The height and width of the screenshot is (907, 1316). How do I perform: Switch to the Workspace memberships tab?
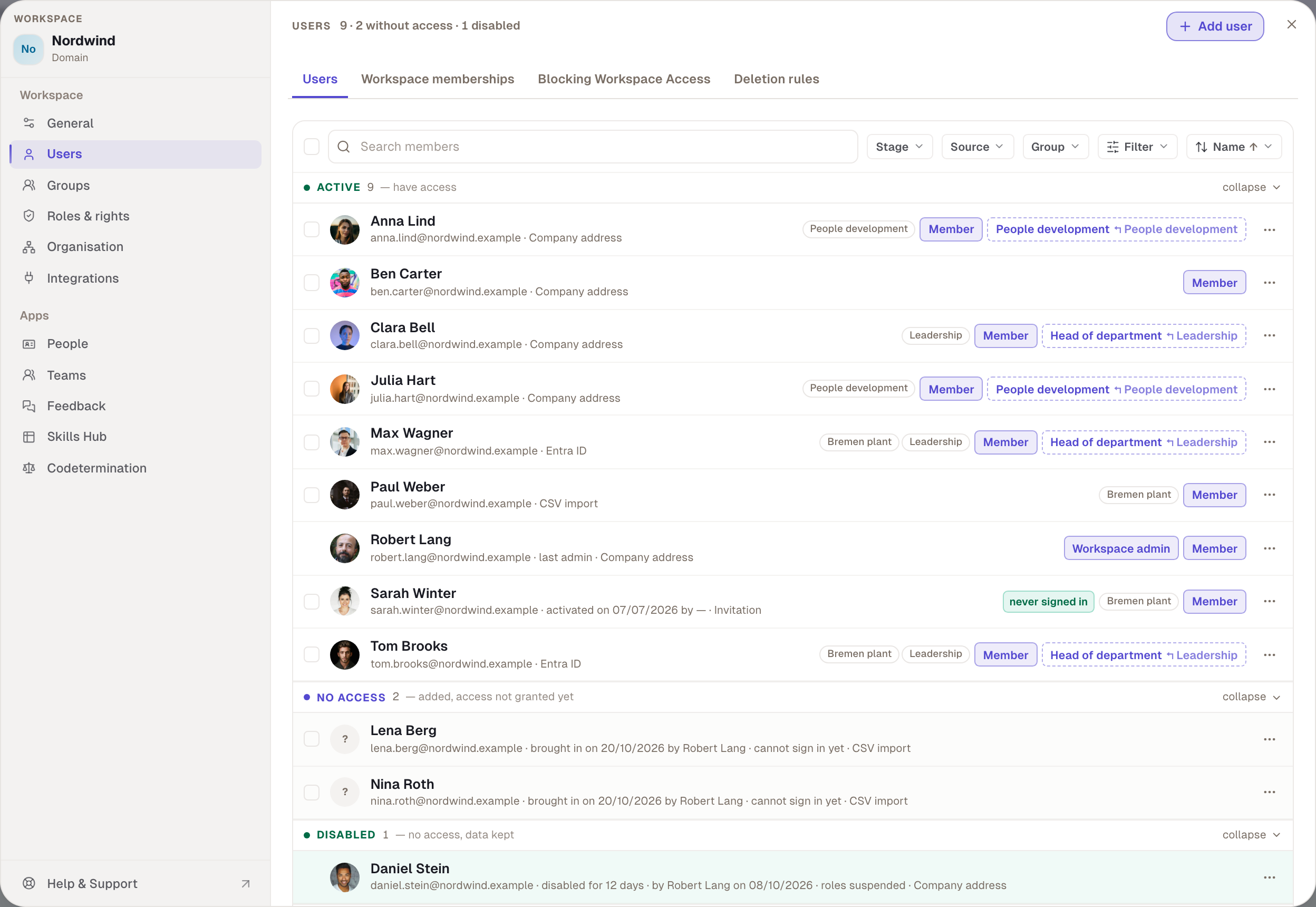coord(438,79)
